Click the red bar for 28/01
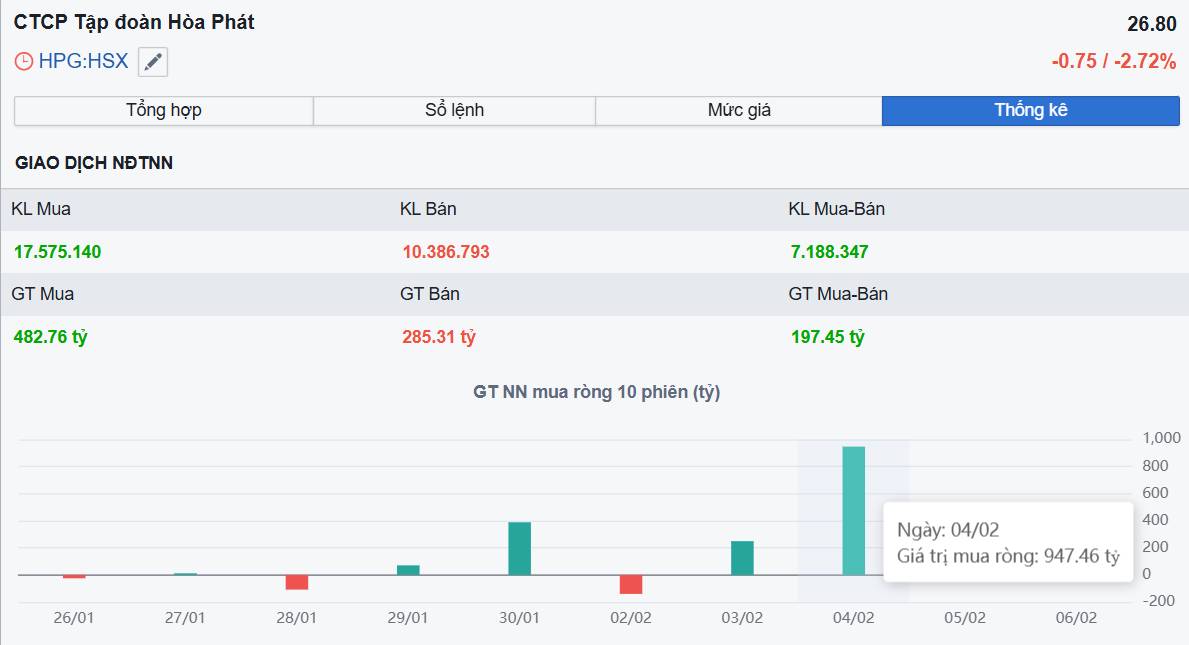Image resolution: width=1189 pixels, height=645 pixels. coord(296,582)
